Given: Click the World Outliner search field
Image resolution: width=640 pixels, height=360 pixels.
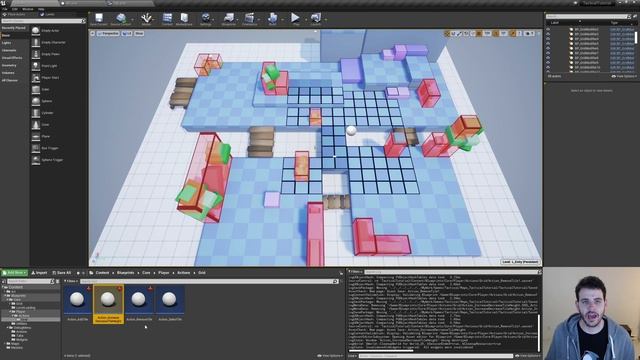Looking at the screenshot, I should click(x=588, y=16).
